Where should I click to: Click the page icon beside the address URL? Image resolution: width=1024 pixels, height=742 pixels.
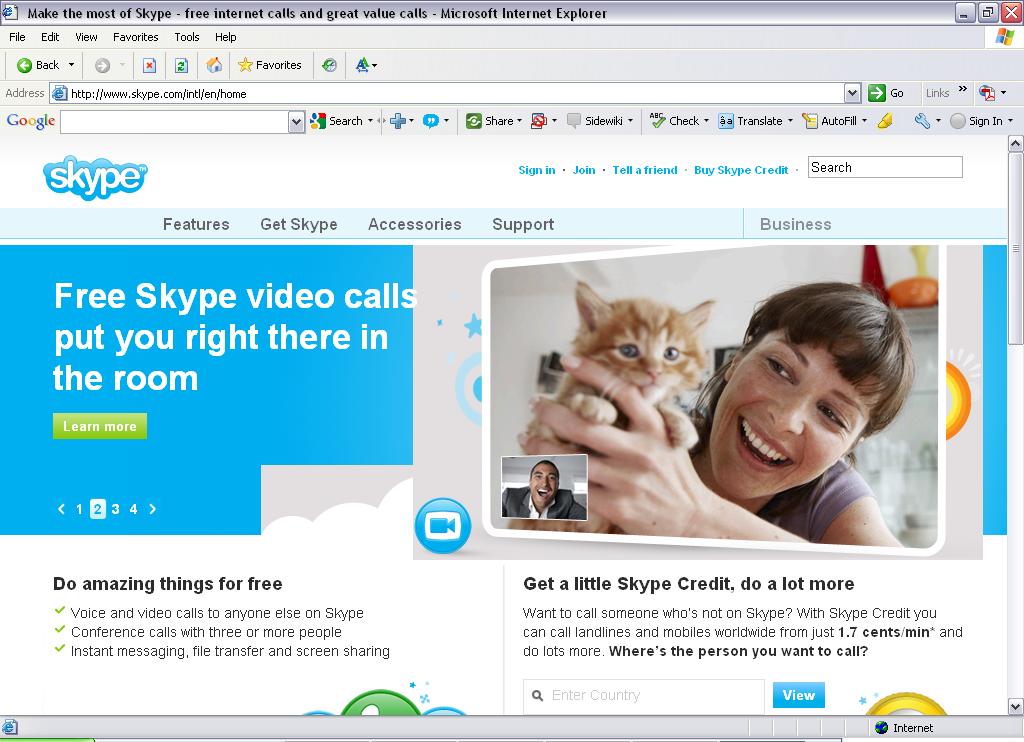(x=59, y=93)
